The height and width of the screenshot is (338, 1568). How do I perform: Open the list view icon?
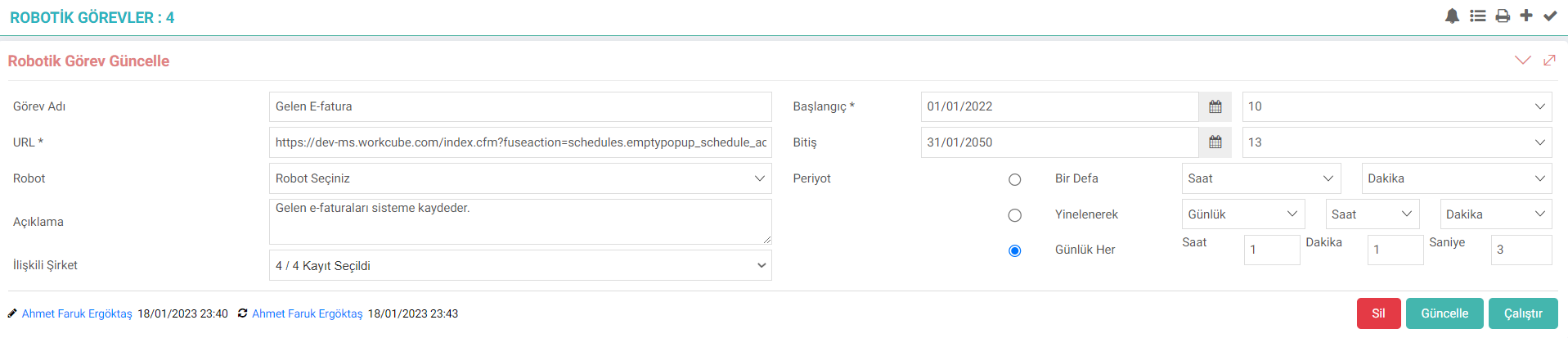click(x=1477, y=16)
